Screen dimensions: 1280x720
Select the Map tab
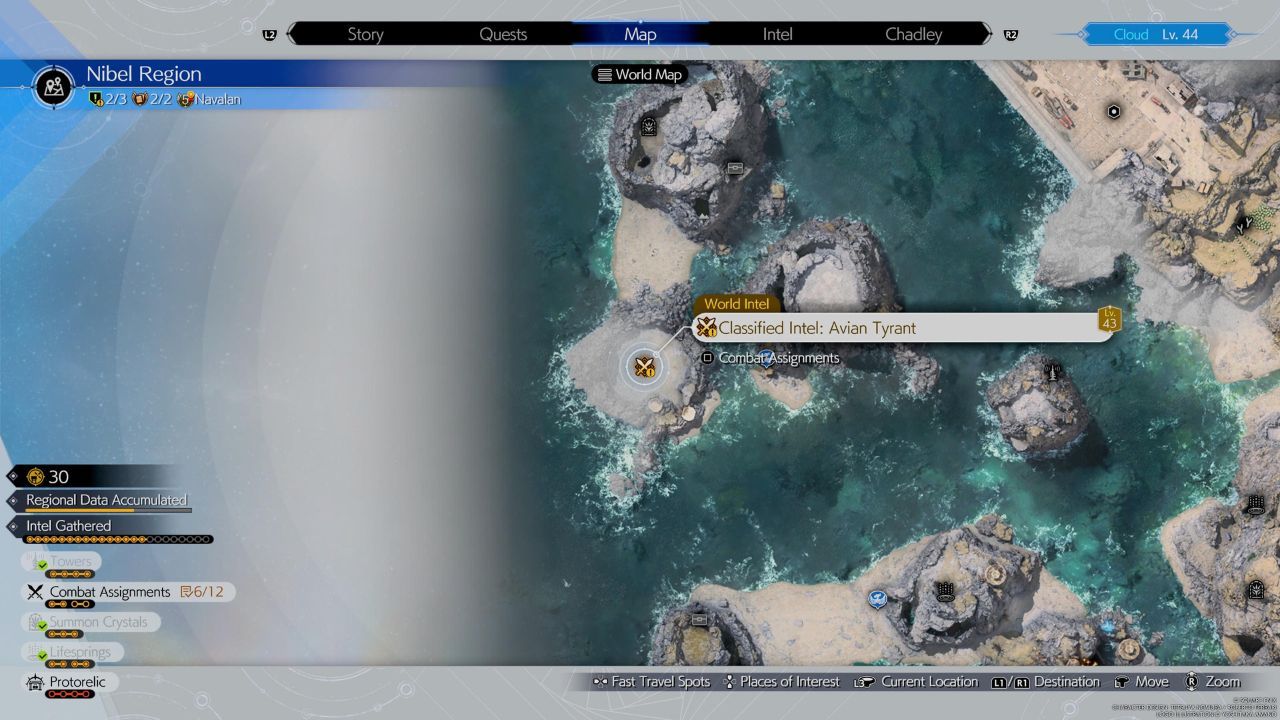pyautogui.click(x=640, y=34)
